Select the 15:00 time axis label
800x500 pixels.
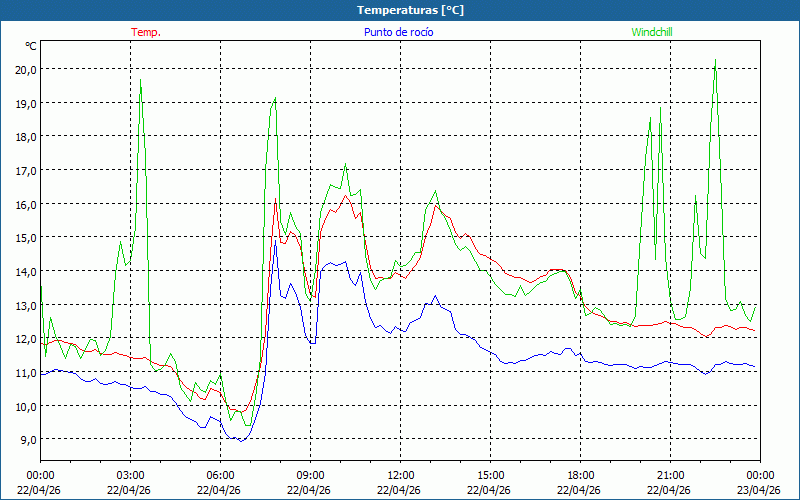(491, 475)
